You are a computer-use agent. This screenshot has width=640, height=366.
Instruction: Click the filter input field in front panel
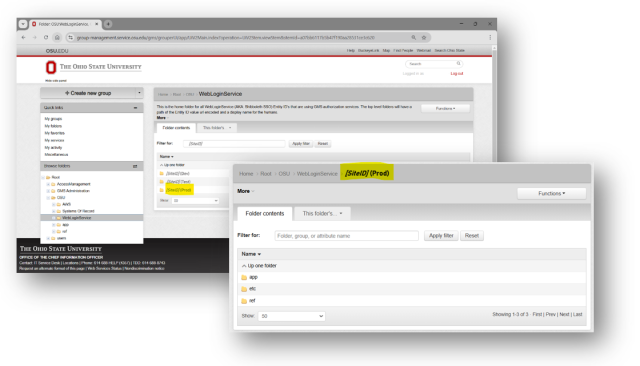tap(347, 236)
